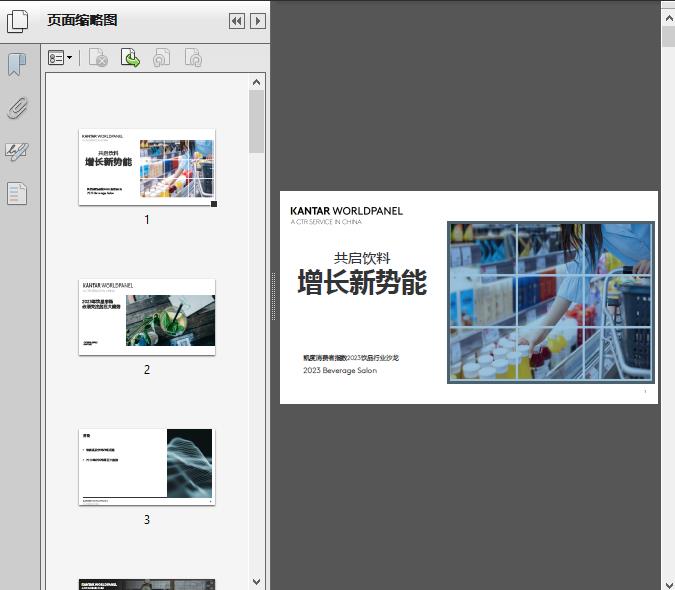The image size is (675, 590).
Task: Open the Attachments paperclip panel
Action: coord(17,108)
